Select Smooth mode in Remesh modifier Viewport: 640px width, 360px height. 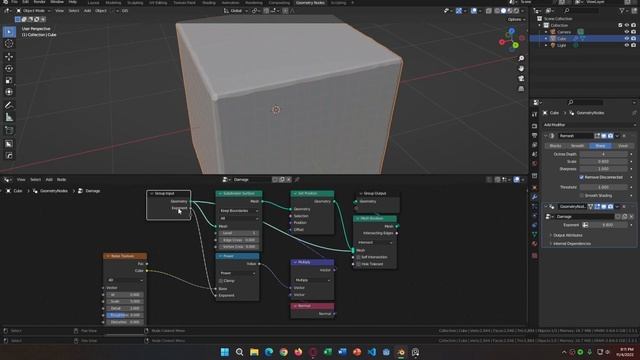(578, 146)
